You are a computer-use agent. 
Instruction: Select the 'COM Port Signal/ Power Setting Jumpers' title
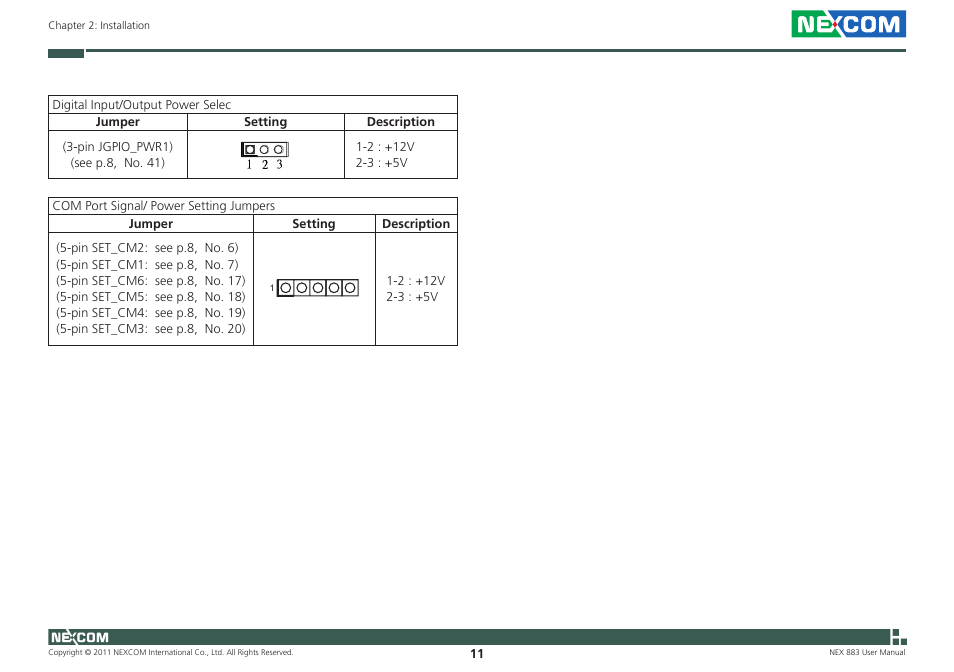pos(163,206)
